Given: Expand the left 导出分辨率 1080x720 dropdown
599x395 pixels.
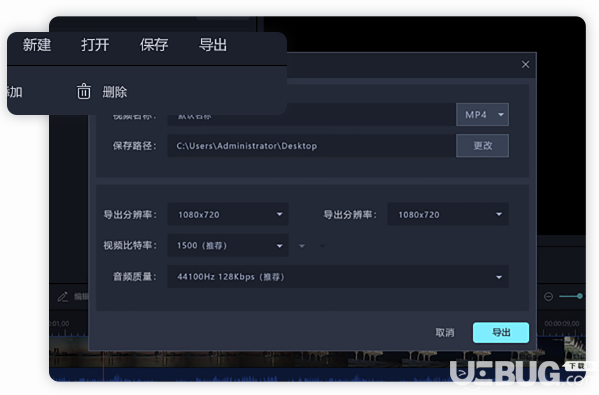Looking at the screenshot, I should [x=228, y=214].
